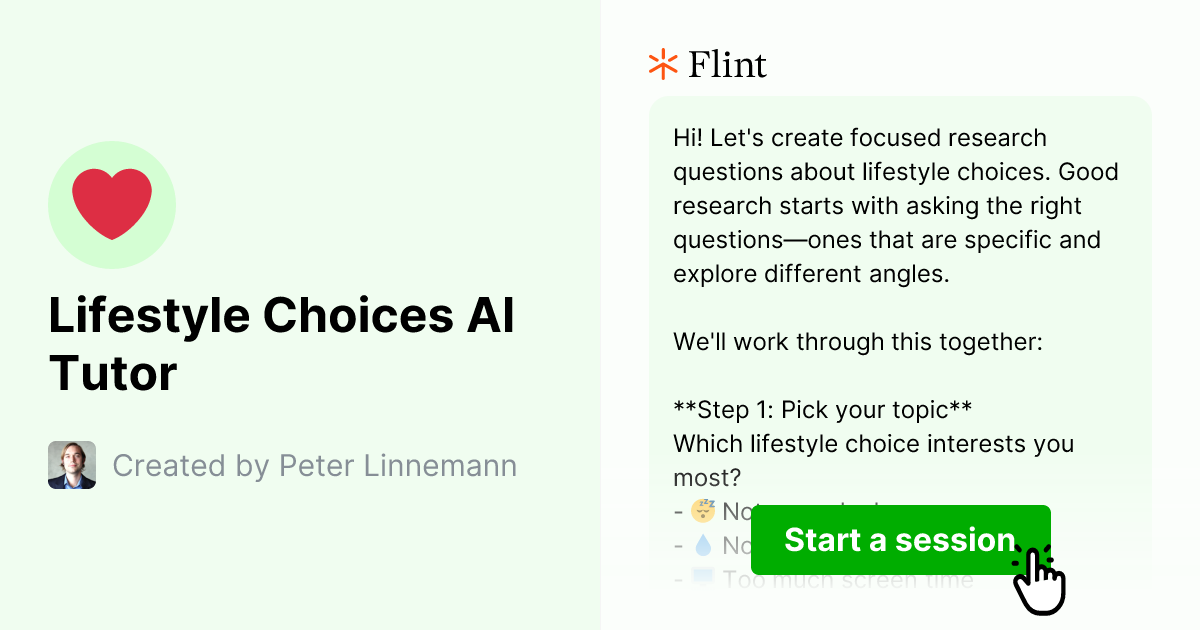Select the water droplet emoji option
Image resolution: width=1200 pixels, height=630 pixels.
click(703, 545)
